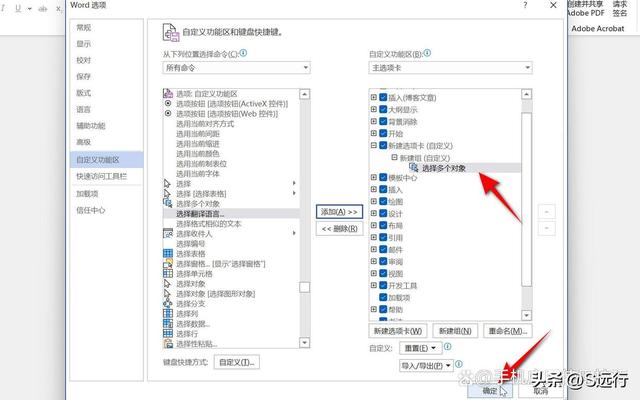Click the table icon next to 选择表格
Screen dimensions: 640x400
coord(168,253)
